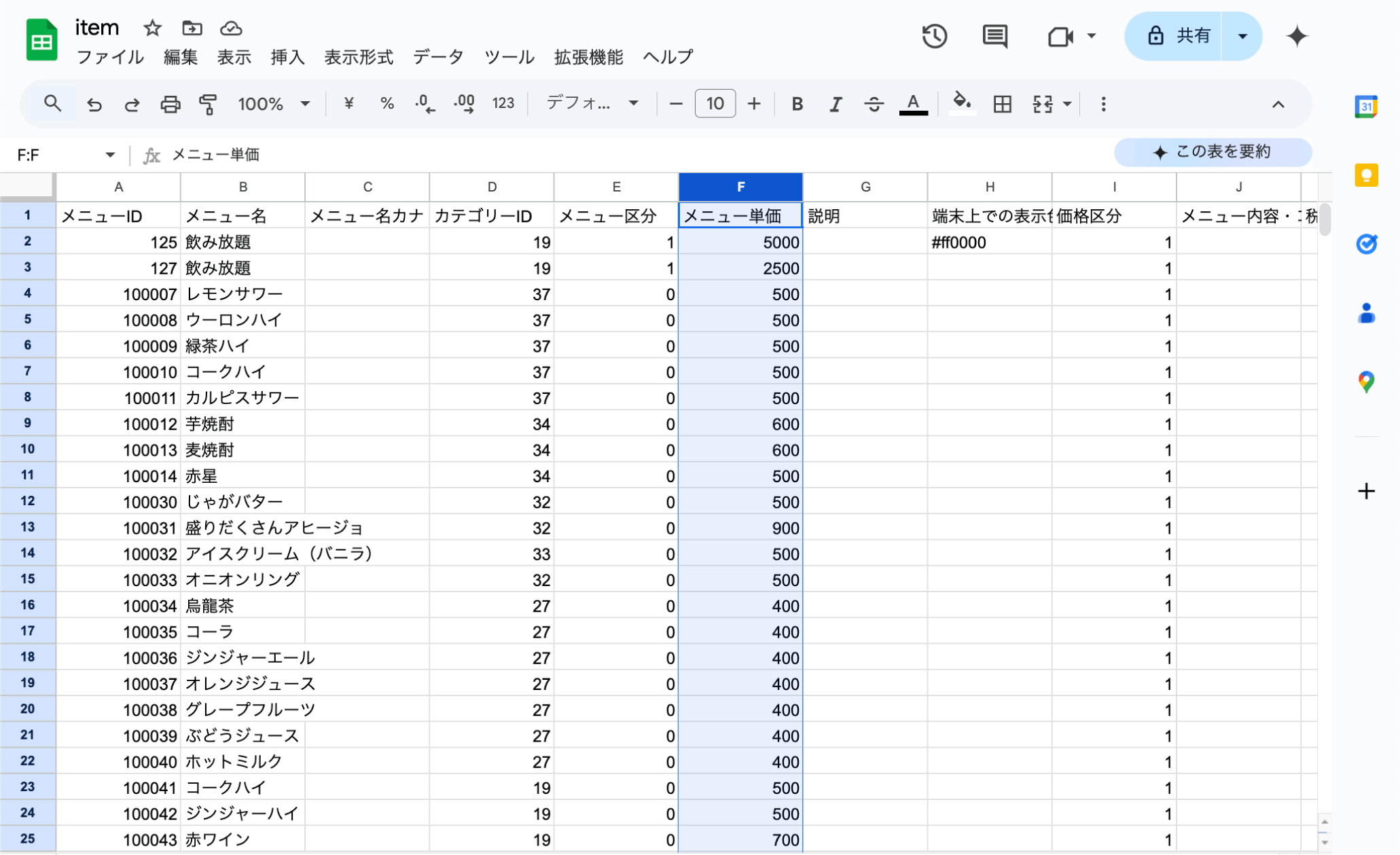Open Google Maps side panel icon

(1366, 382)
